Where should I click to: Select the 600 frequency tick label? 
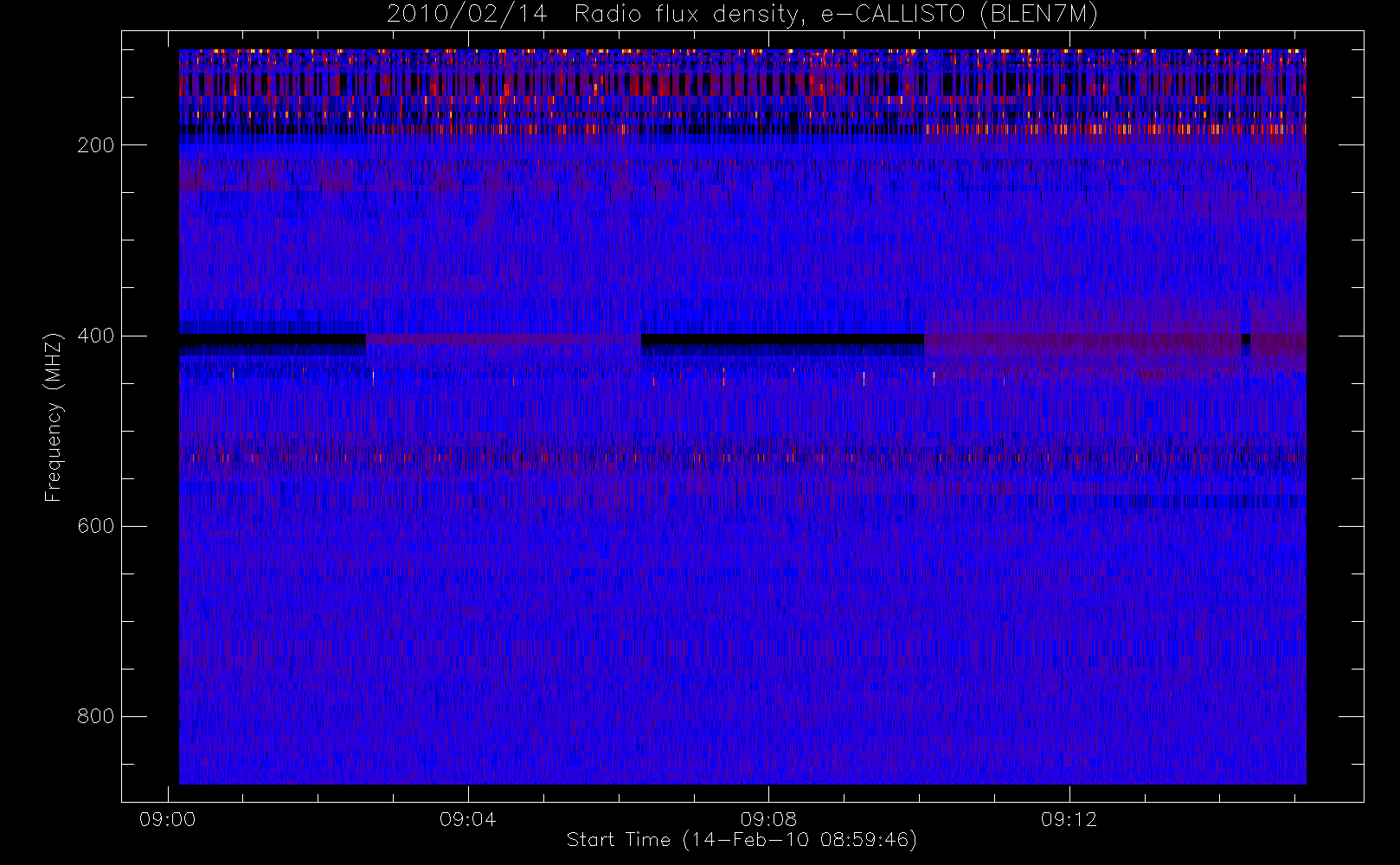click(x=96, y=526)
